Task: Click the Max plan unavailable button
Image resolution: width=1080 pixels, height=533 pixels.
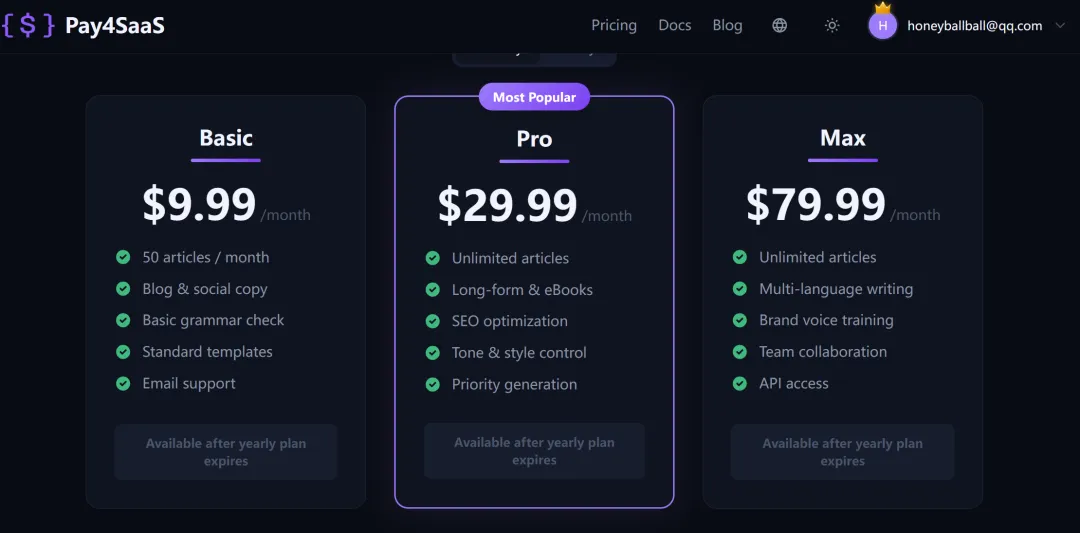Action: click(842, 452)
